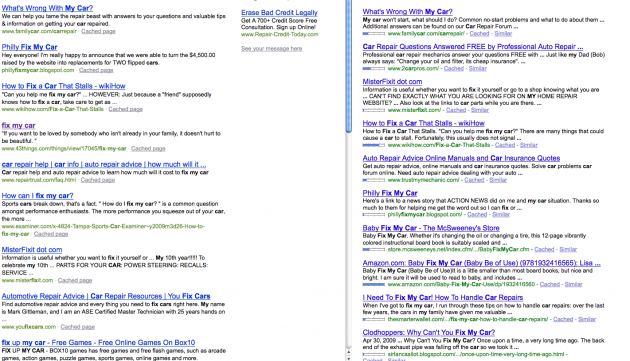Click 'See your message here' link
The height and width of the screenshot is (361, 630).
[x=271, y=49]
